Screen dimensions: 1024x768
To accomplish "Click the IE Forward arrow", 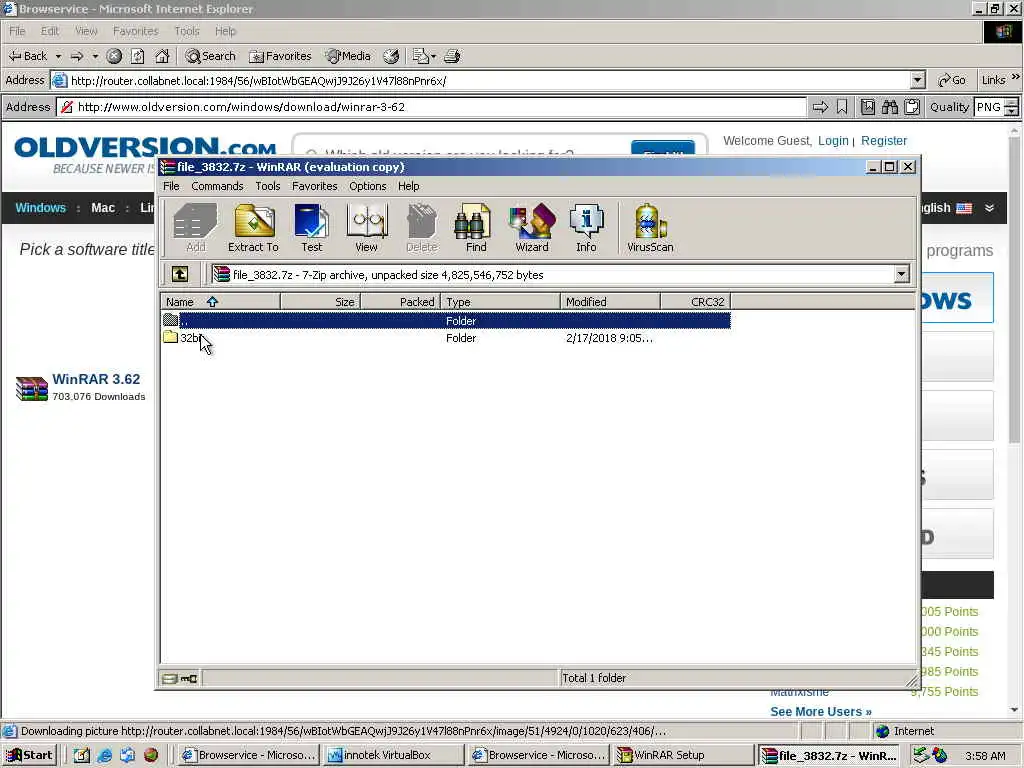I will pos(76,56).
